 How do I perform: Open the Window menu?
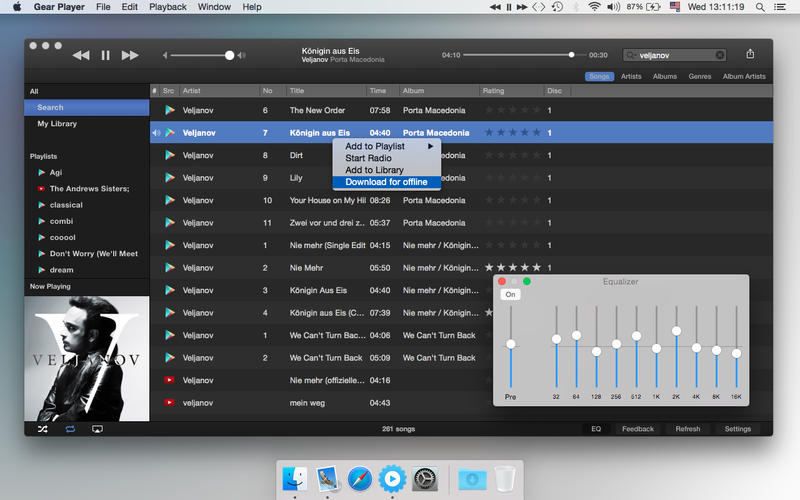(214, 7)
